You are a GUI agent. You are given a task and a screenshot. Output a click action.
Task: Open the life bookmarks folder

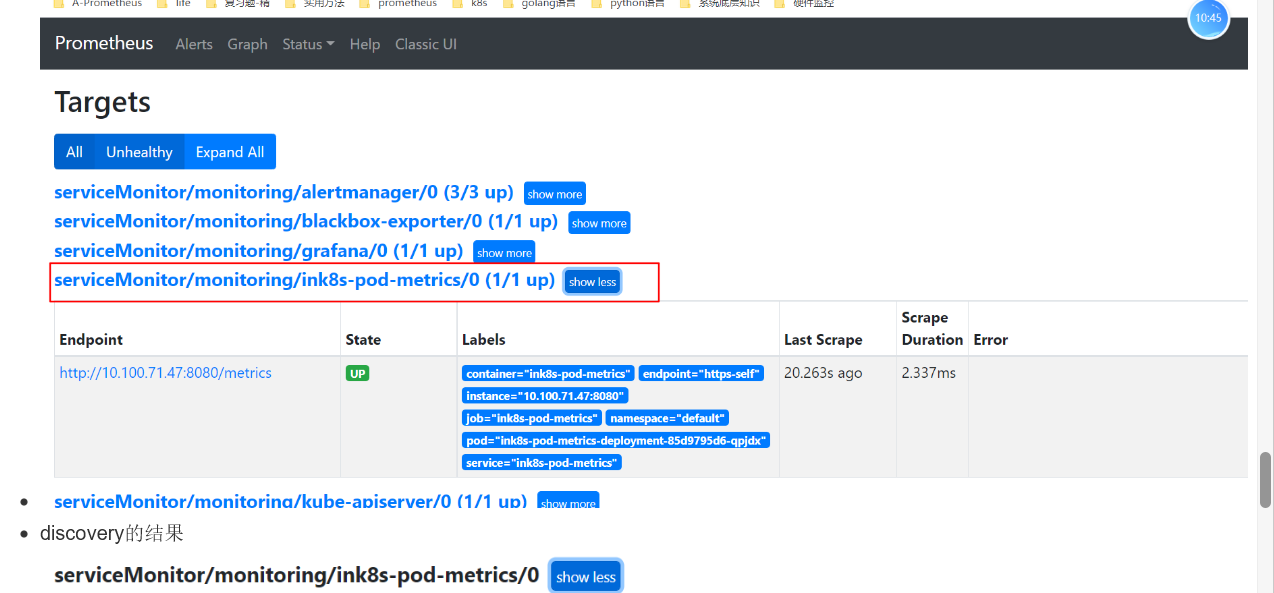click(x=174, y=4)
